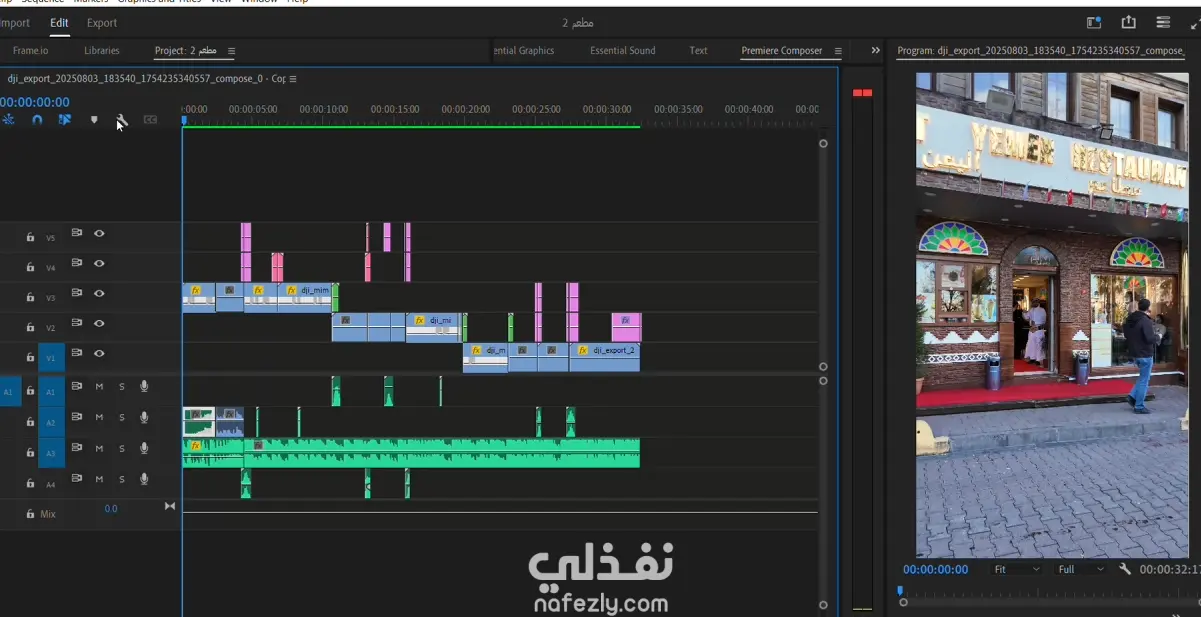Open the Libraries panel tab
1201x617 pixels.
102,50
